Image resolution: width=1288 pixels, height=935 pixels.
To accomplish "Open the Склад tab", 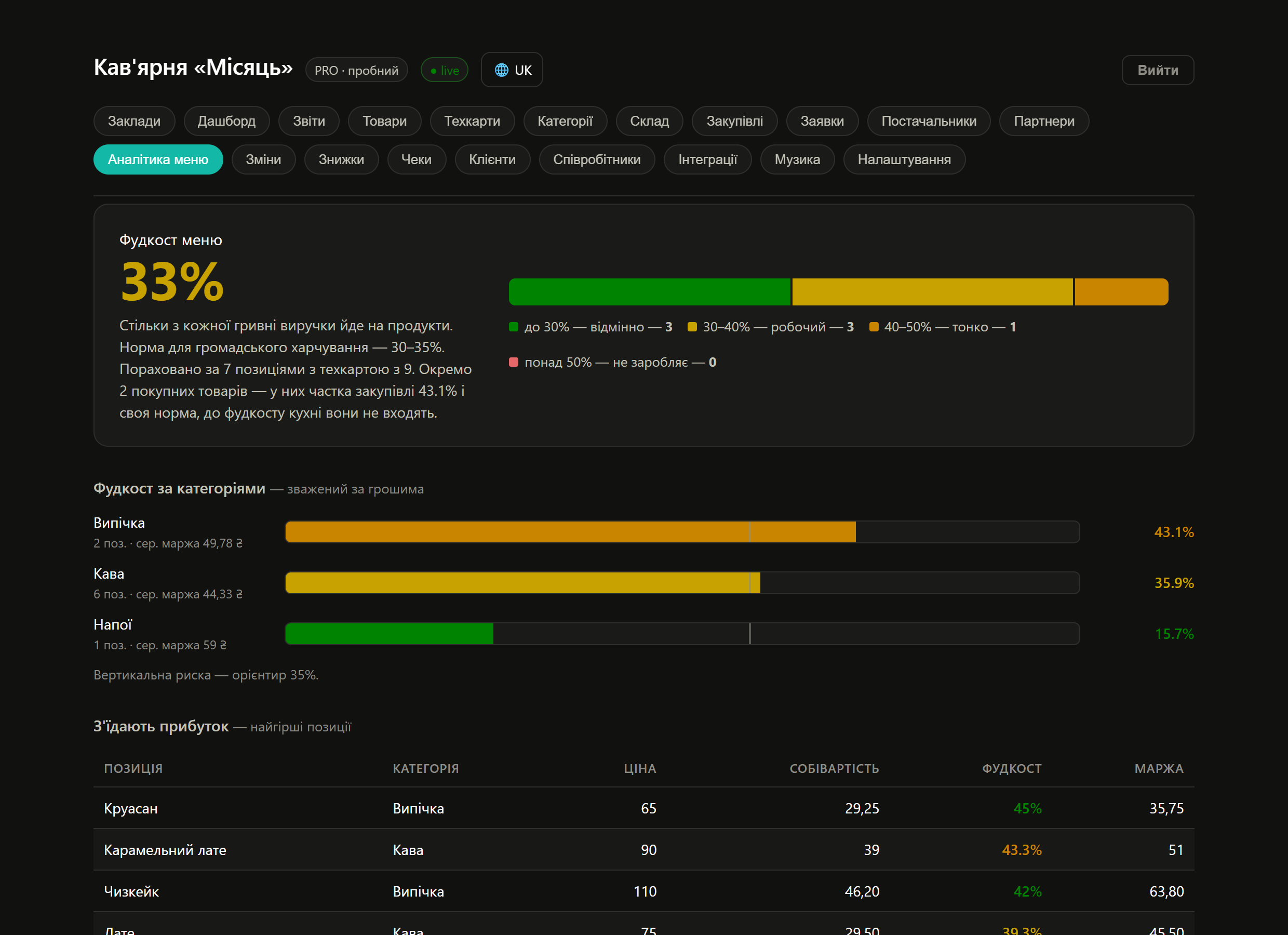I will [649, 121].
